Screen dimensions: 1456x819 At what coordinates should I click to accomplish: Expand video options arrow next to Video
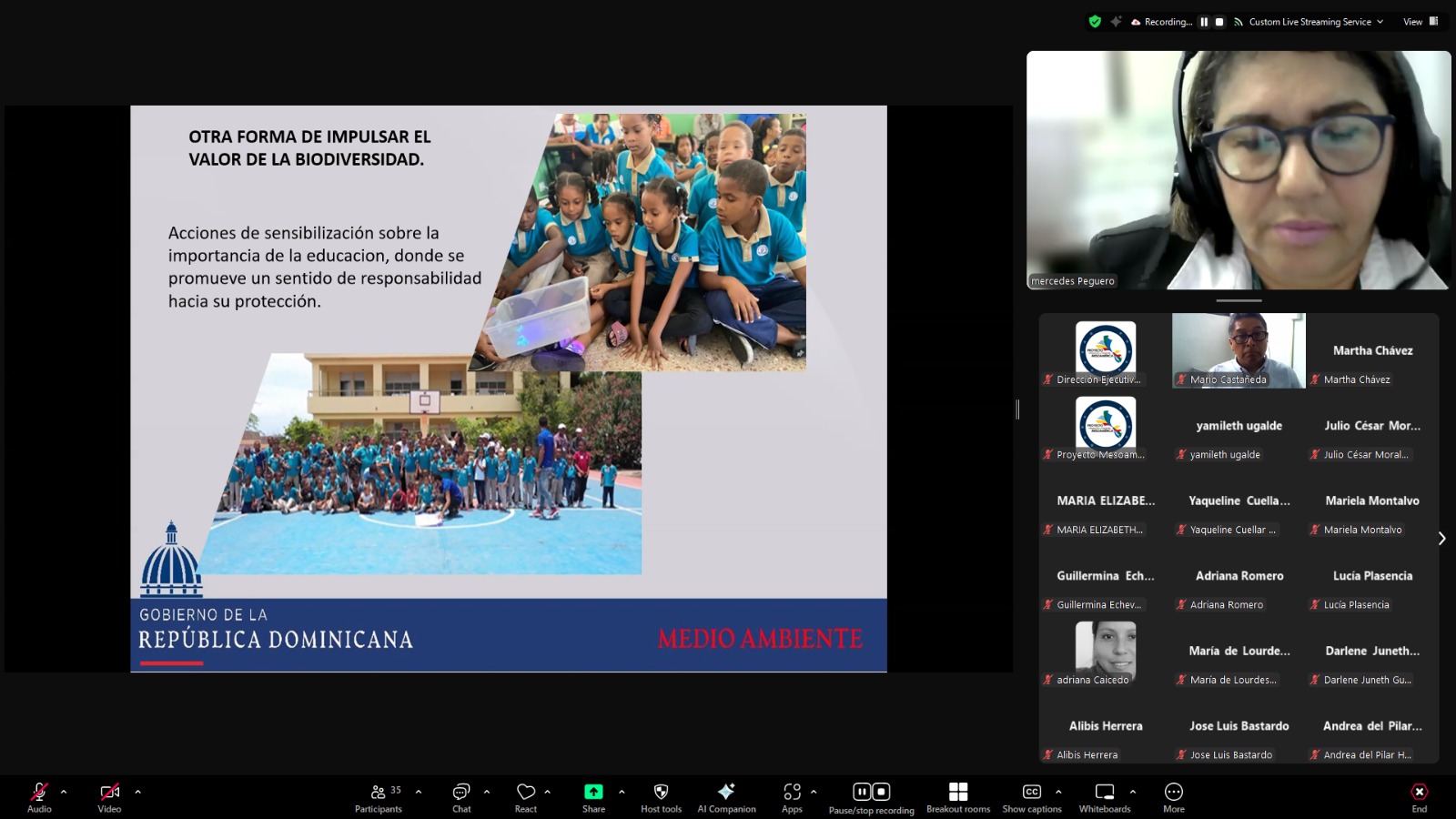tap(137, 792)
